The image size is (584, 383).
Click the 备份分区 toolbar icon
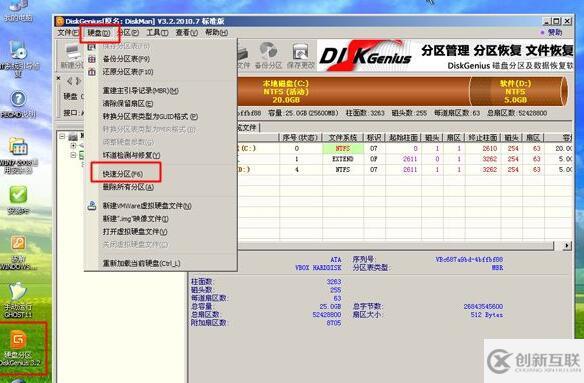coord(268,56)
